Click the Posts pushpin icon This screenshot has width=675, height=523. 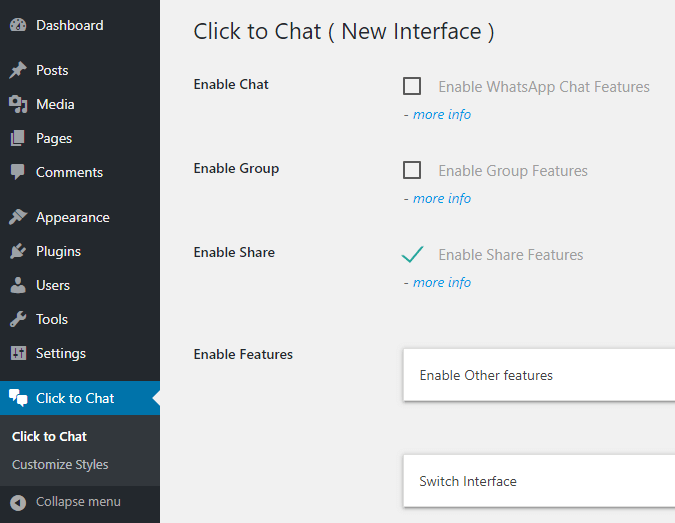click(18, 70)
